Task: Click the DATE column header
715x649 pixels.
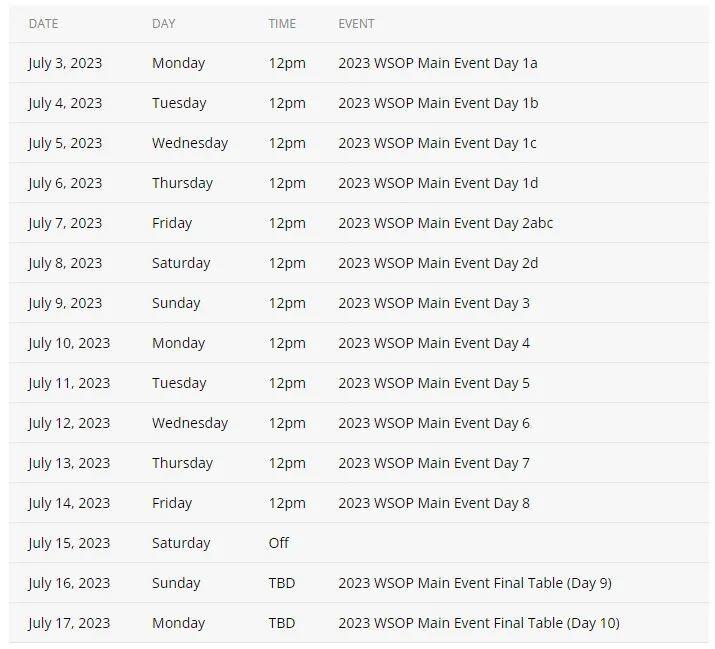Action: point(43,24)
